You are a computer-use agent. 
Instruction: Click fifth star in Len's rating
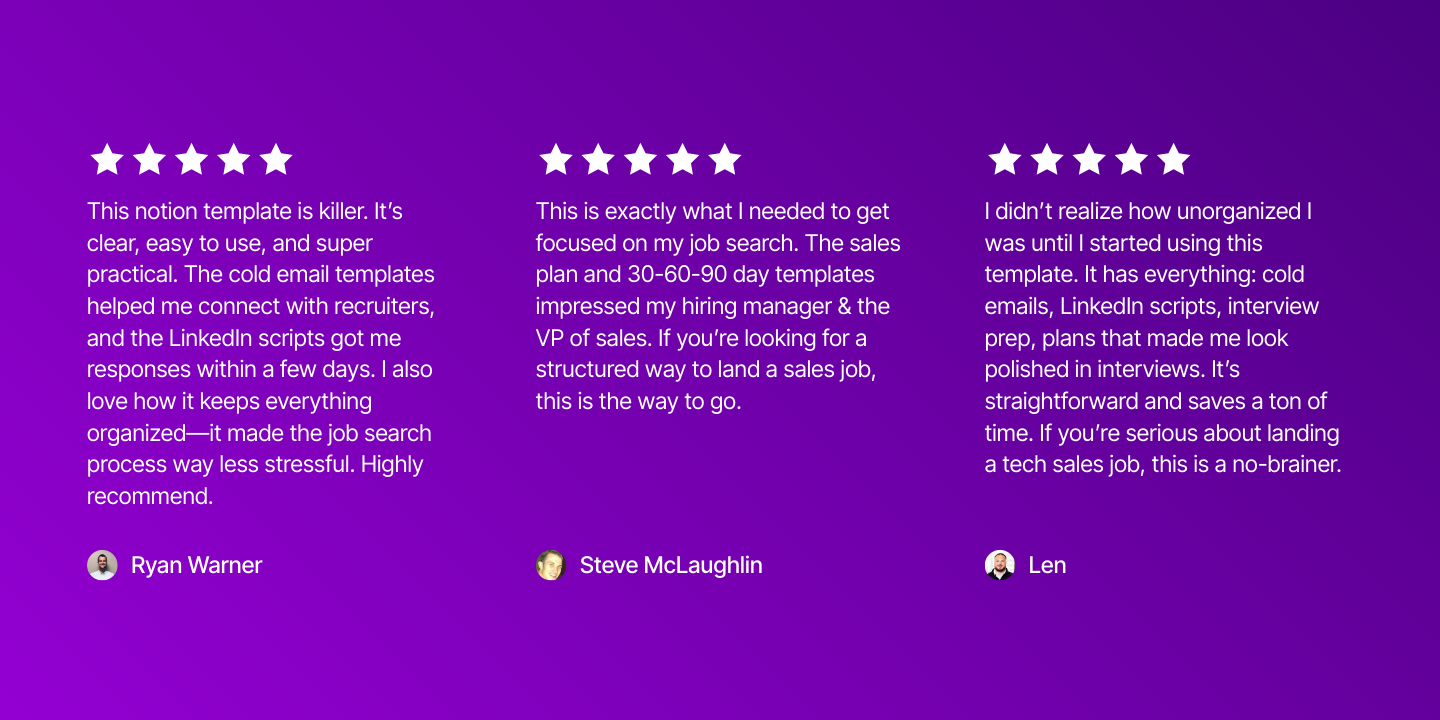click(x=1173, y=159)
